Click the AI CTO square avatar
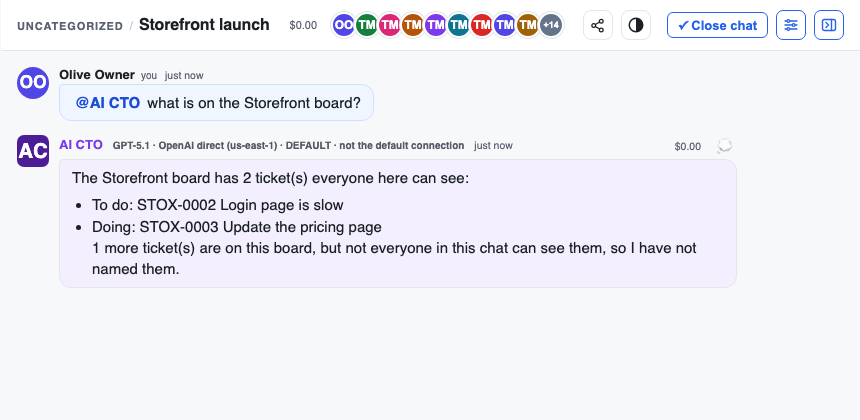860x420 pixels. [33, 151]
